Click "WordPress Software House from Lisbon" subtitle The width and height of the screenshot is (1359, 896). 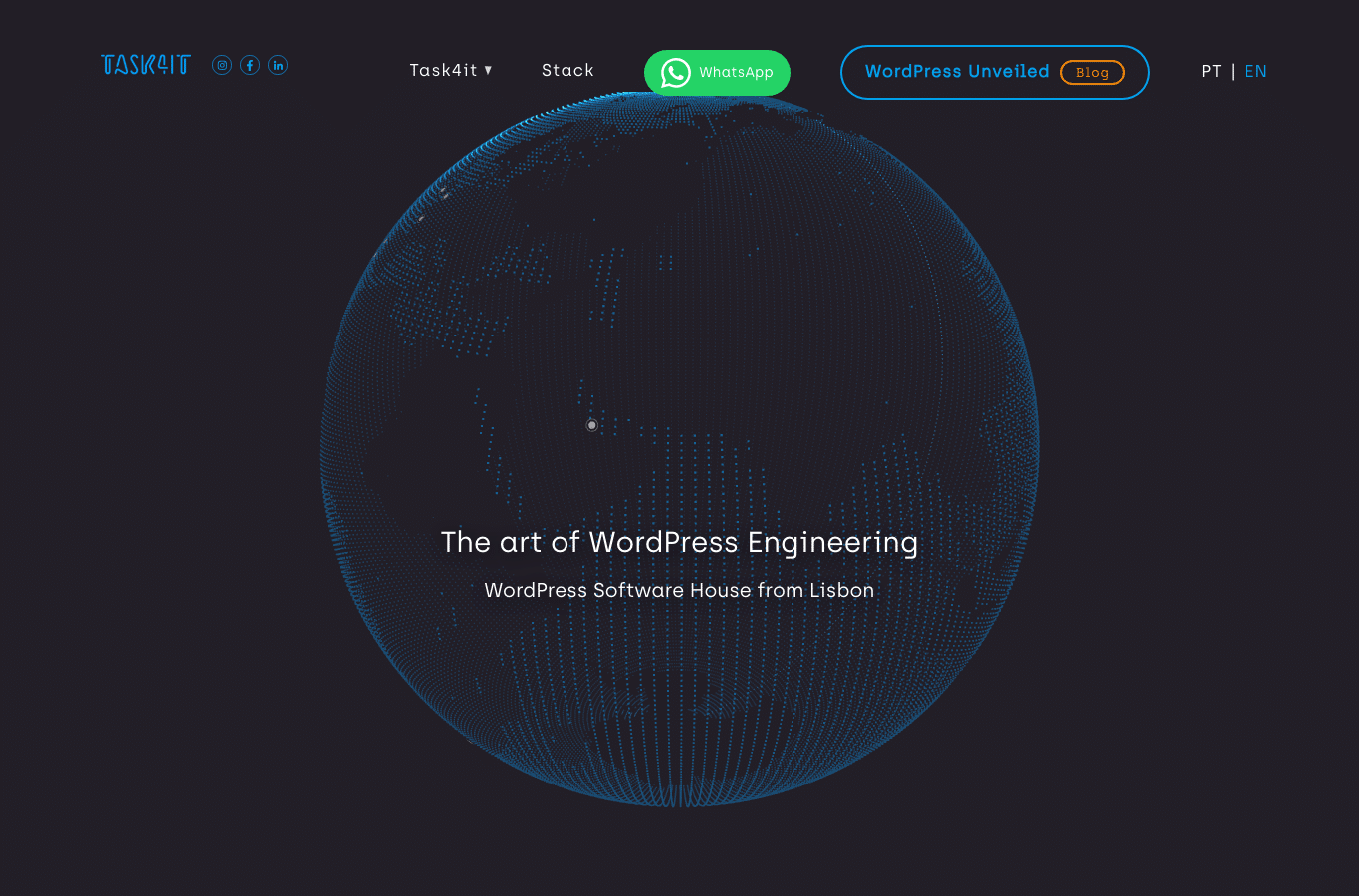[679, 590]
